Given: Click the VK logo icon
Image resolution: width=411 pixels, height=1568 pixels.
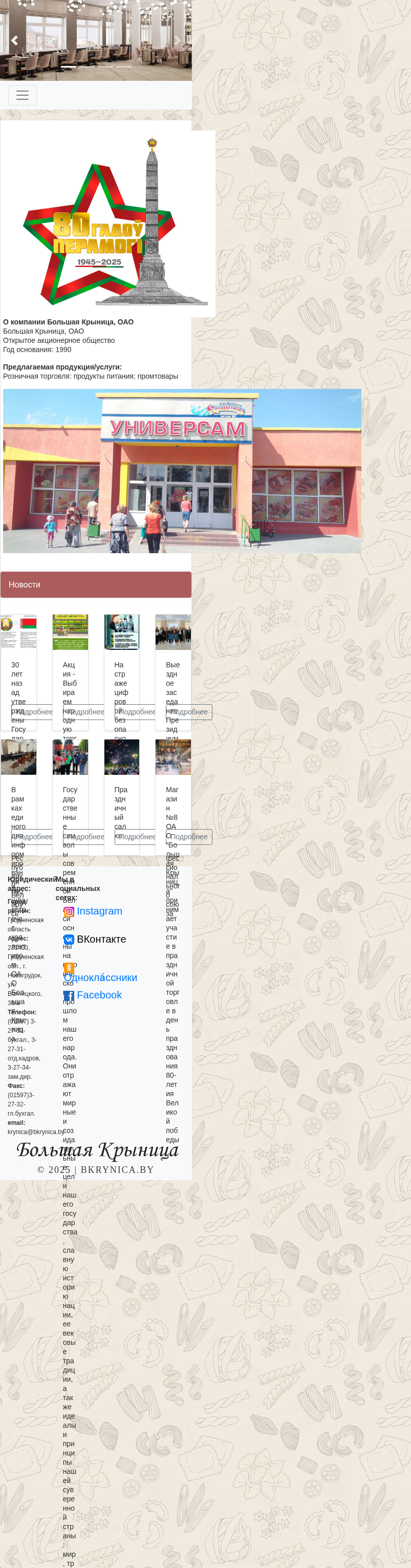Looking at the screenshot, I should [x=69, y=940].
